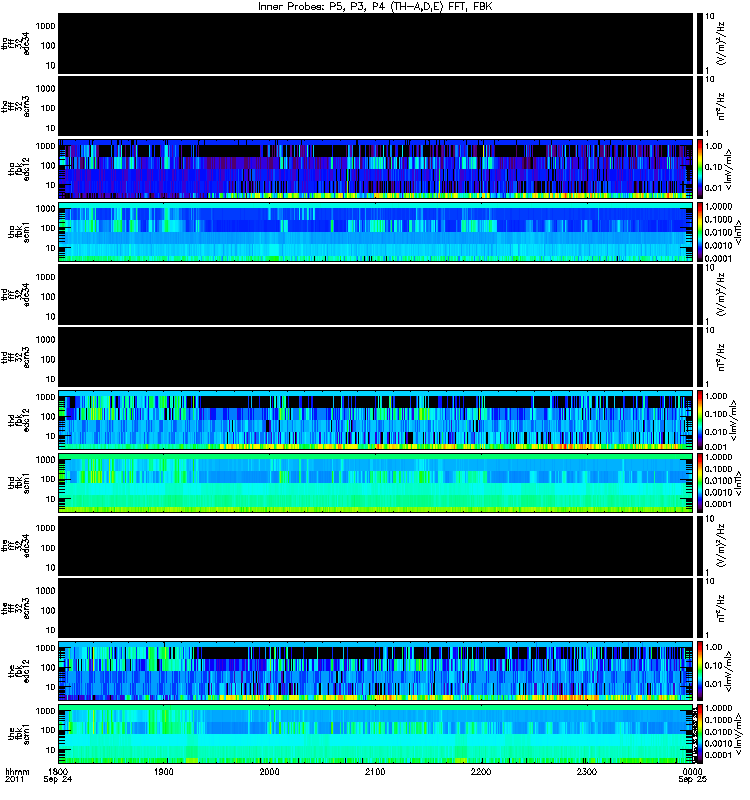Click the rainbow color bar beside tha fbk scm1
Screen dimensions: 750x800
pos(699,232)
